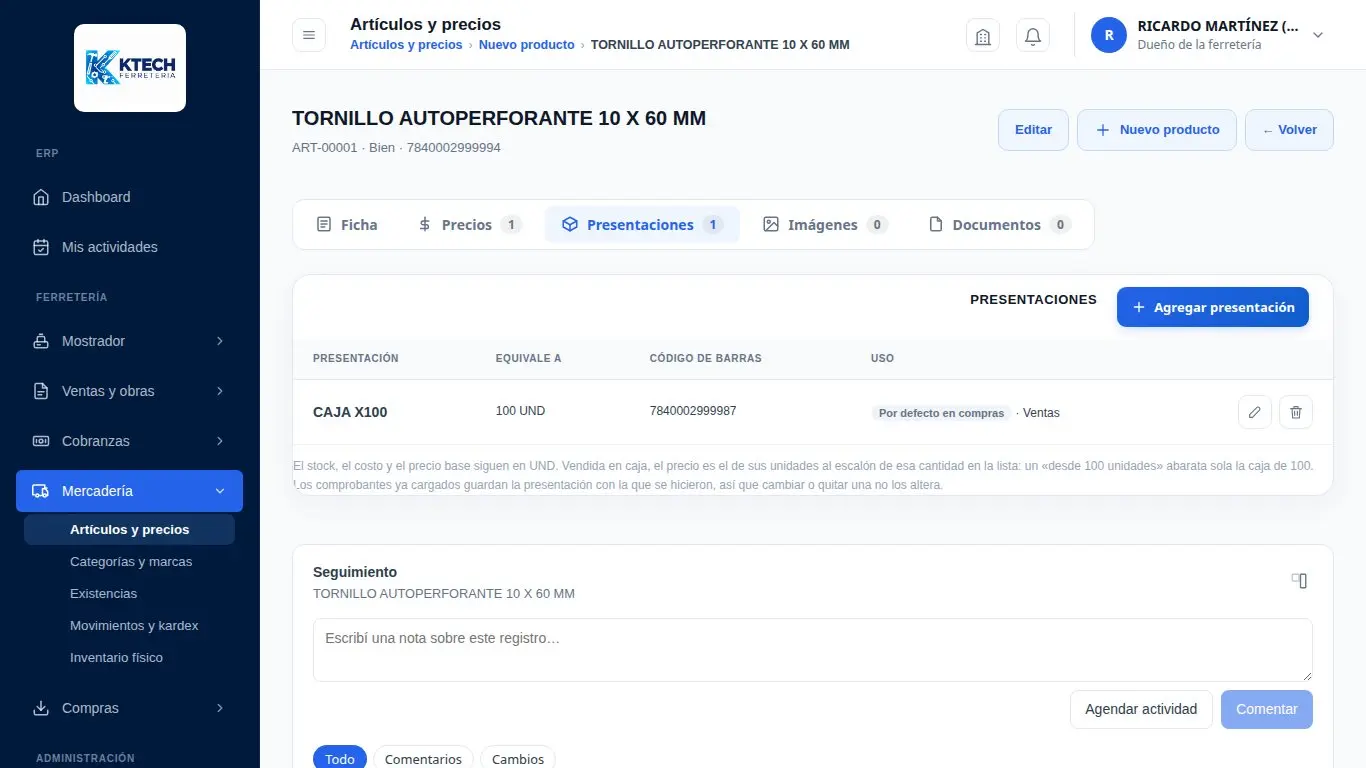This screenshot has height=768, width=1366.
Task: Delete the CAJA X100 presentation
Action: [x=1296, y=412]
